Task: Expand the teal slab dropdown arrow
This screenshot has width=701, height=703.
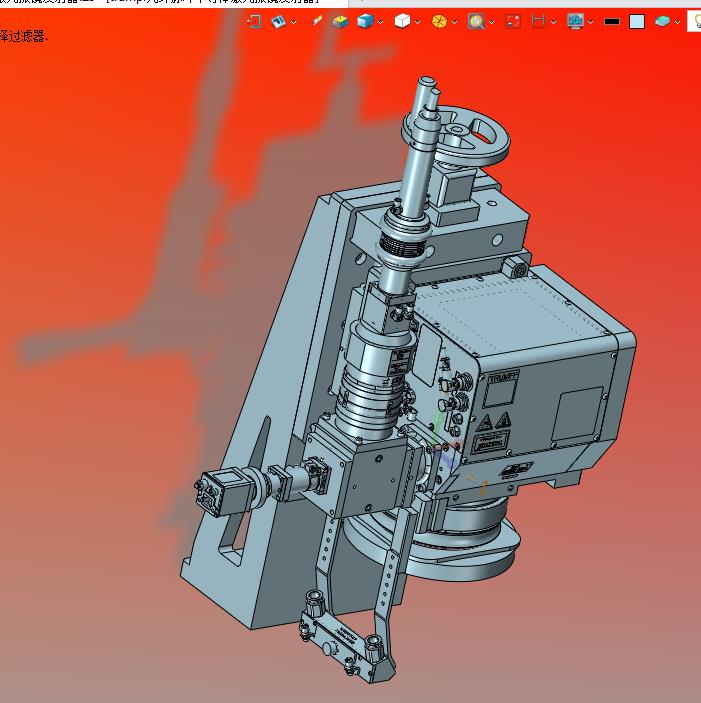Action: [x=677, y=22]
